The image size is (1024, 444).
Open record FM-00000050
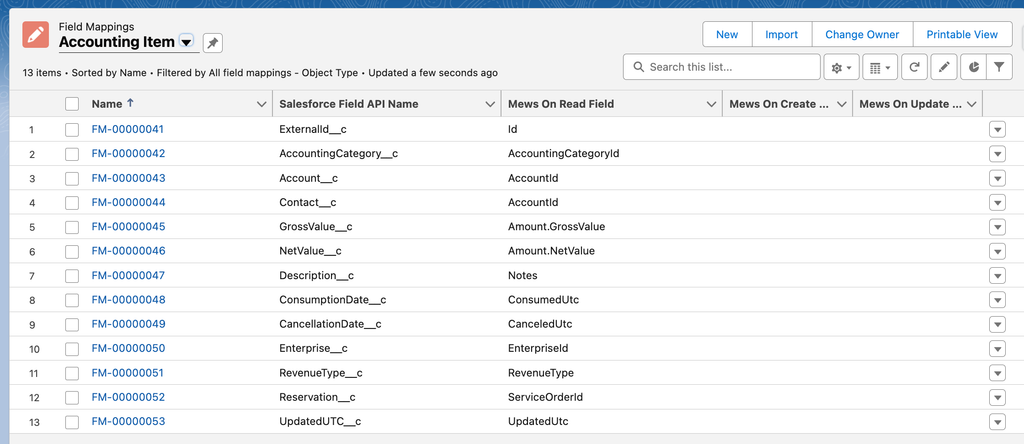pyautogui.click(x=129, y=348)
